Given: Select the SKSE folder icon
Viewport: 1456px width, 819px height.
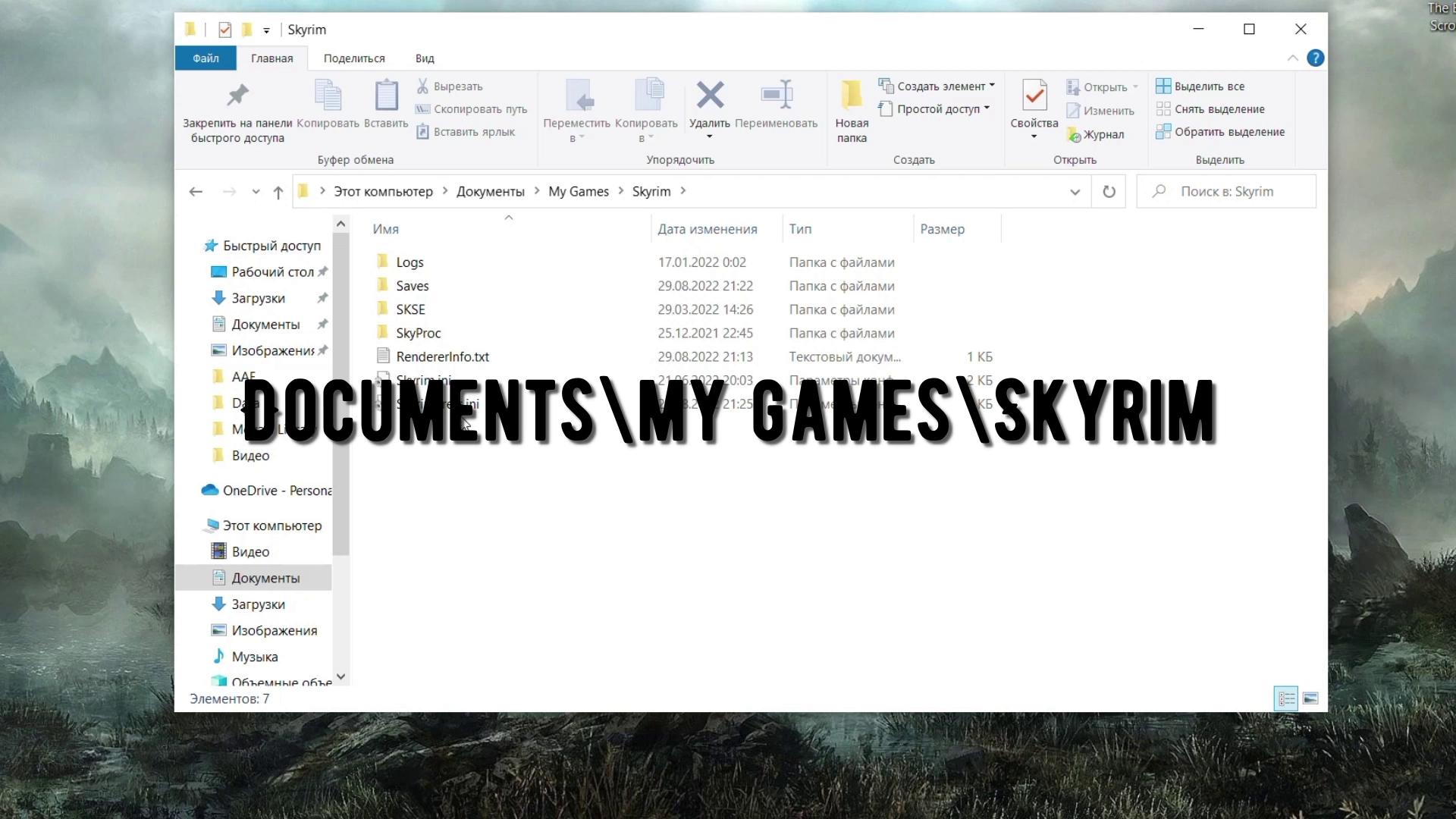Looking at the screenshot, I should click(382, 309).
